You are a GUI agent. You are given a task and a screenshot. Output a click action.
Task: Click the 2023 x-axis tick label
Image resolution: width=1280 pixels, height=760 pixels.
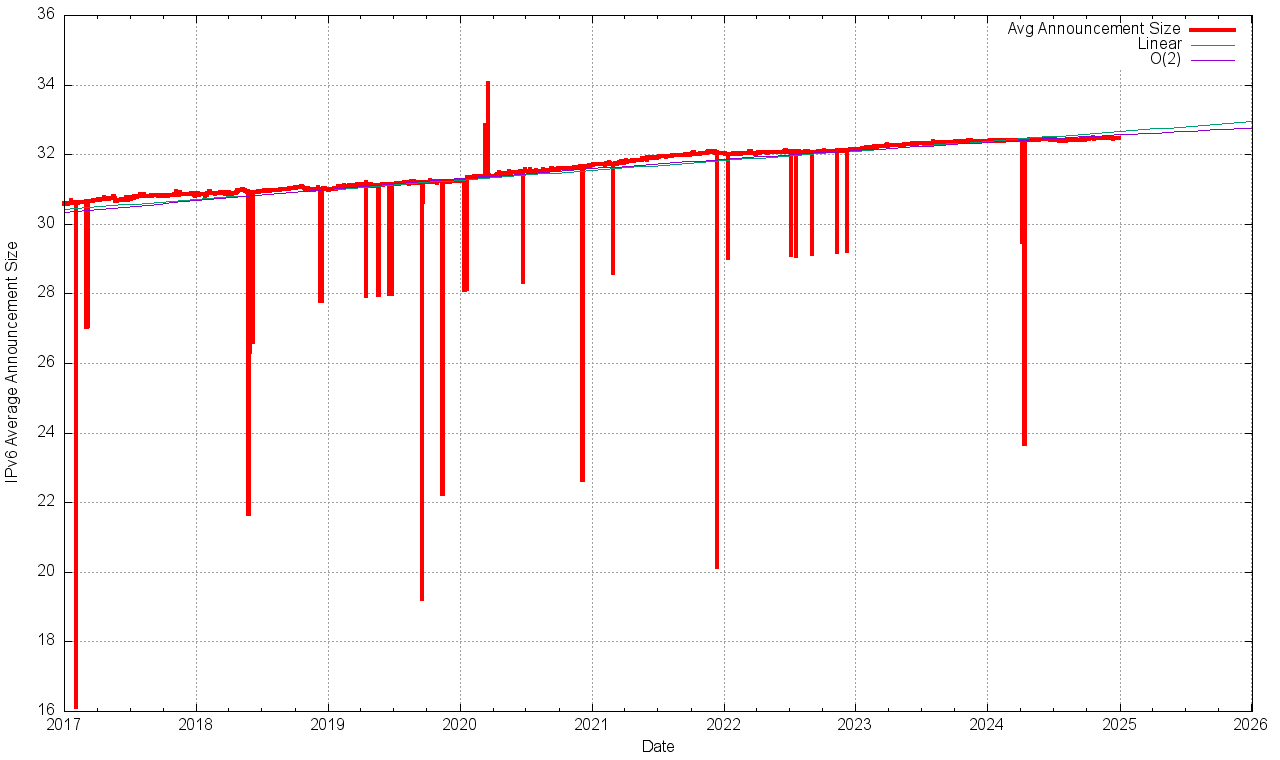[856, 725]
